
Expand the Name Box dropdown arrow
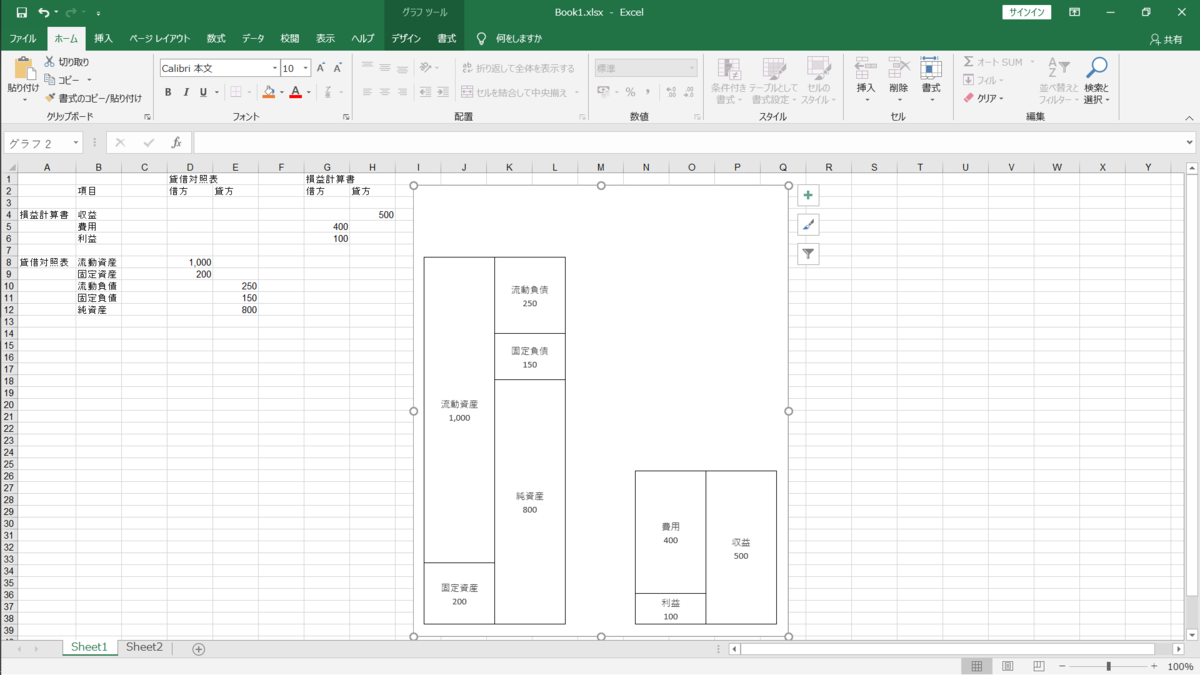coord(75,143)
